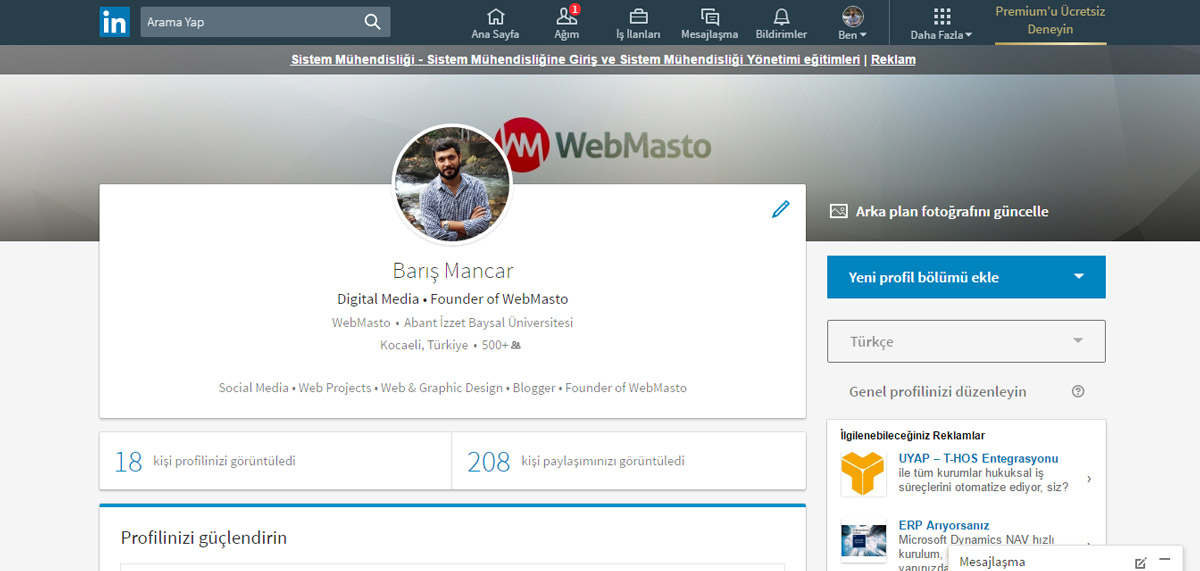Click Premium'u Ücretsiz Deneyin link
This screenshot has width=1200, height=571.
(x=1050, y=21)
